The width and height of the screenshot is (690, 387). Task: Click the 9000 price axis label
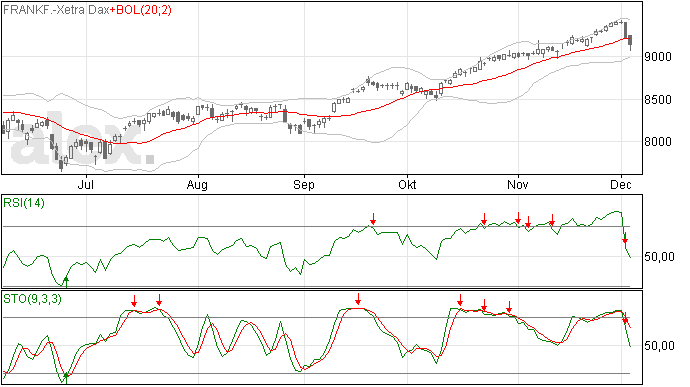[x=658, y=57]
